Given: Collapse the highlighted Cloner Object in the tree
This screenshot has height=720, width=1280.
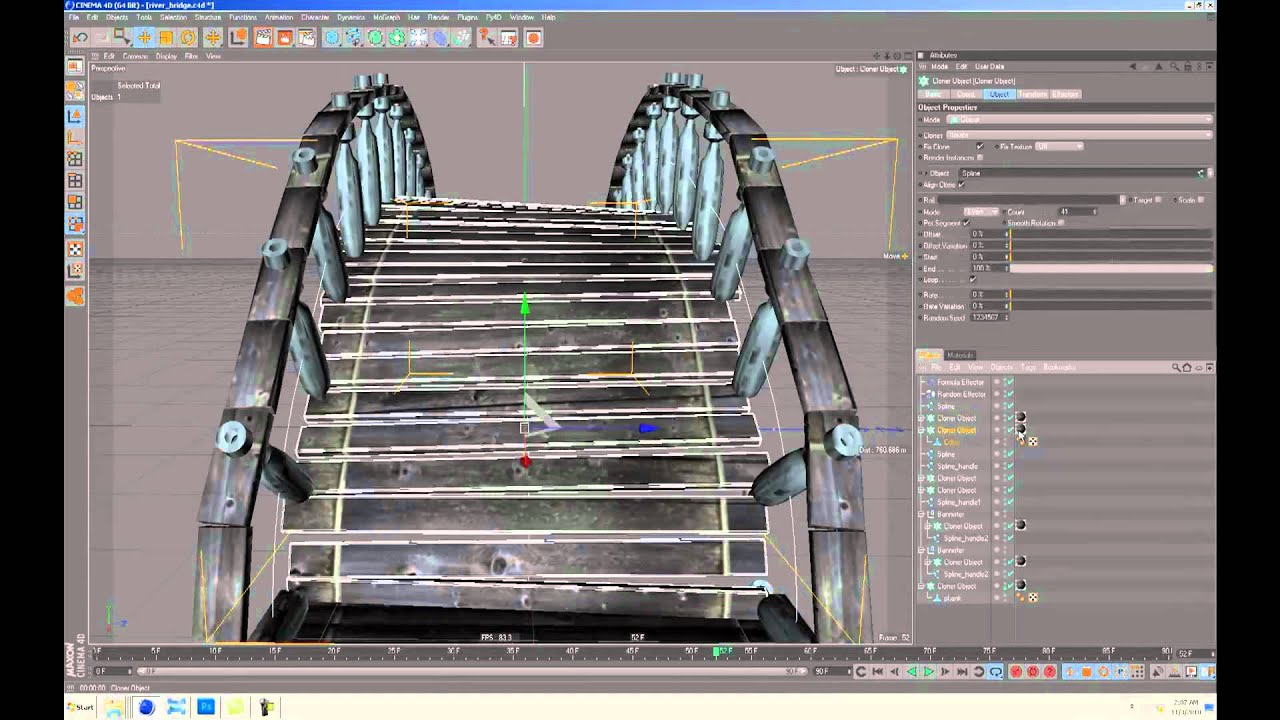Looking at the screenshot, I should tap(921, 430).
